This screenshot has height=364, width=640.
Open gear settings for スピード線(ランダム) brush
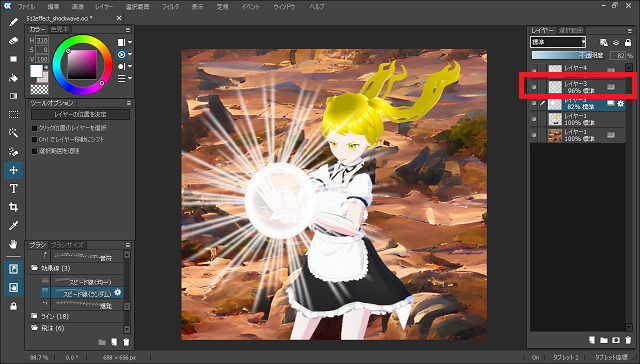pyautogui.click(x=118, y=292)
